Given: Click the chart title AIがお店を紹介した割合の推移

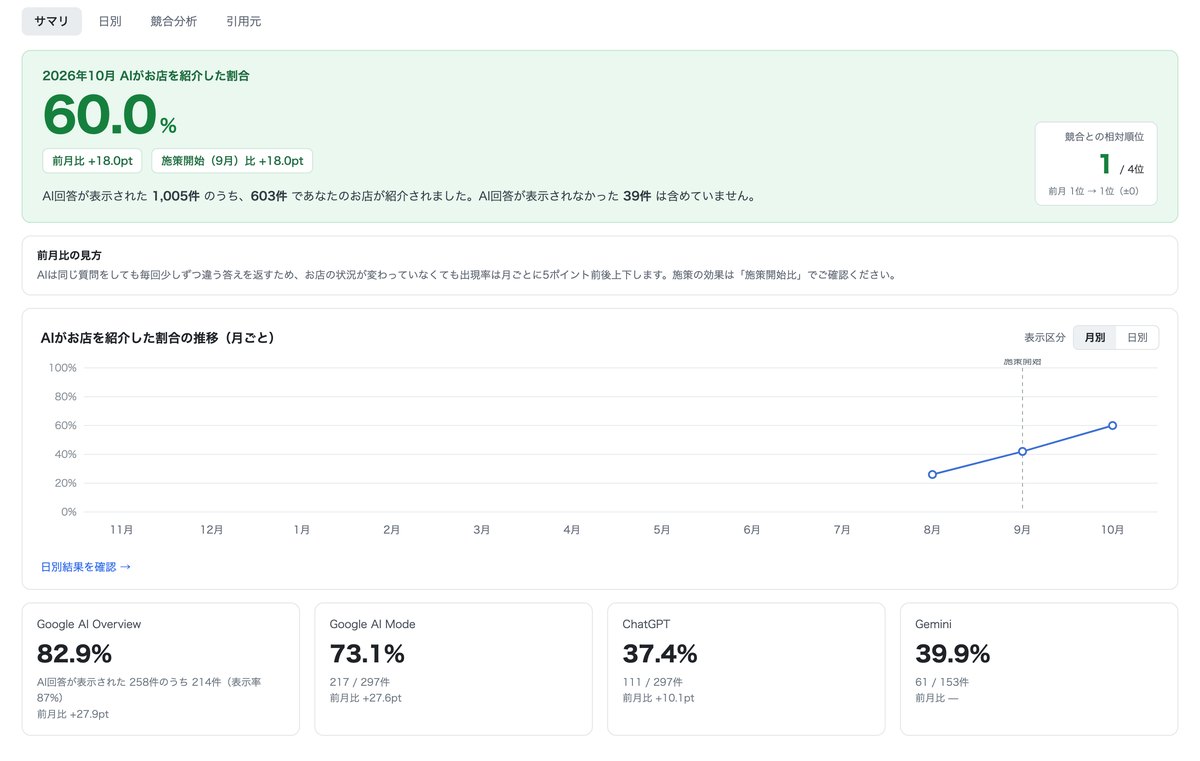Looking at the screenshot, I should coord(158,338).
